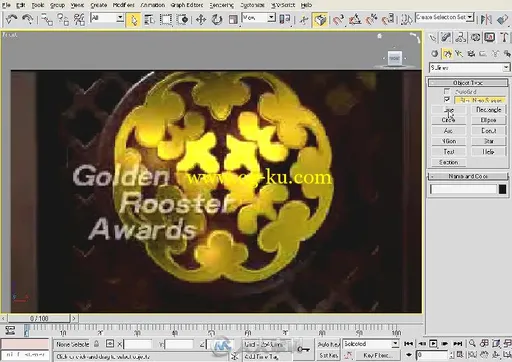Select the Lights category icon
This screenshot has width=512, height=362.
[459, 53]
